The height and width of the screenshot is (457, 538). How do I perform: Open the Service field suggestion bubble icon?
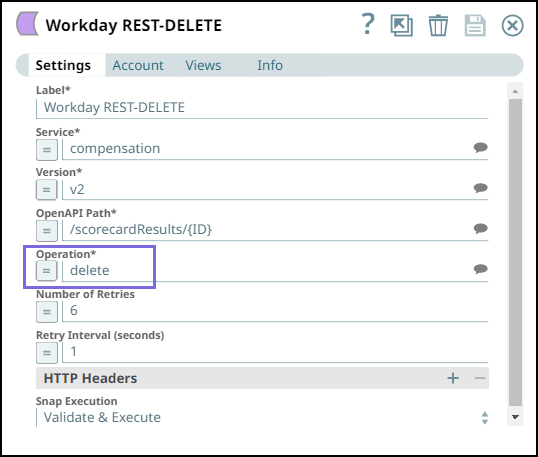480,148
